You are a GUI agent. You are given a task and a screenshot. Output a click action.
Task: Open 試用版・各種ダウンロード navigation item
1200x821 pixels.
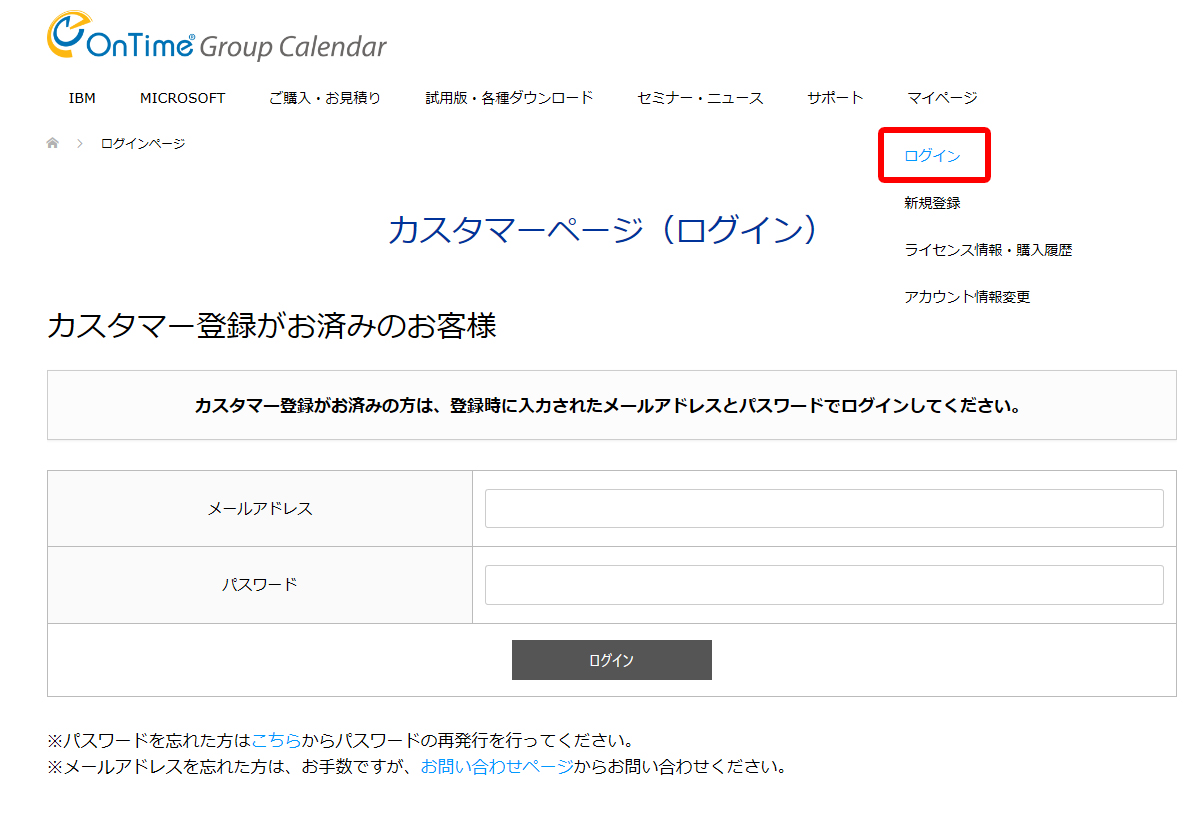(509, 97)
